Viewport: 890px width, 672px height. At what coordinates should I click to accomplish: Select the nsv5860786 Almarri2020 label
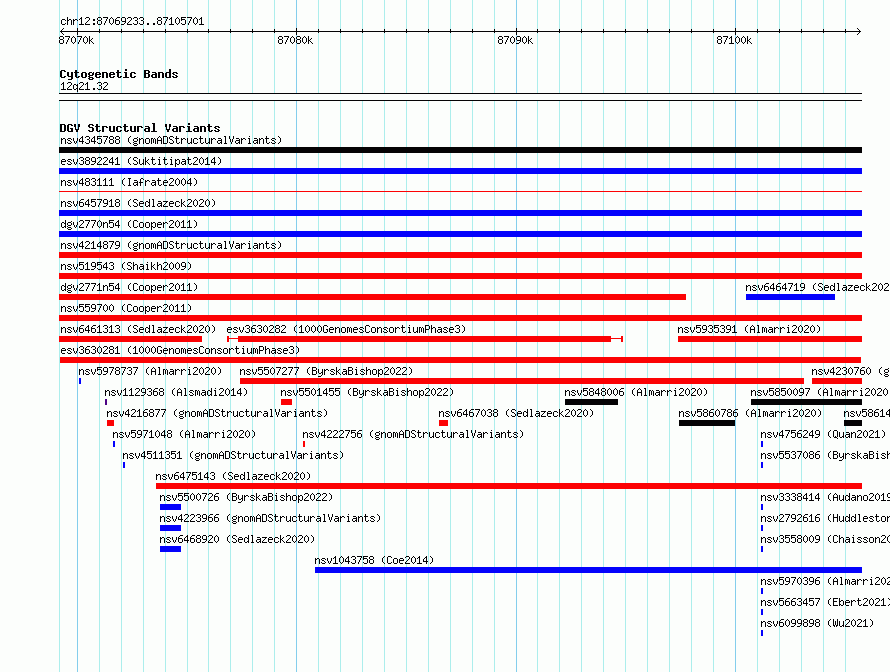point(750,413)
